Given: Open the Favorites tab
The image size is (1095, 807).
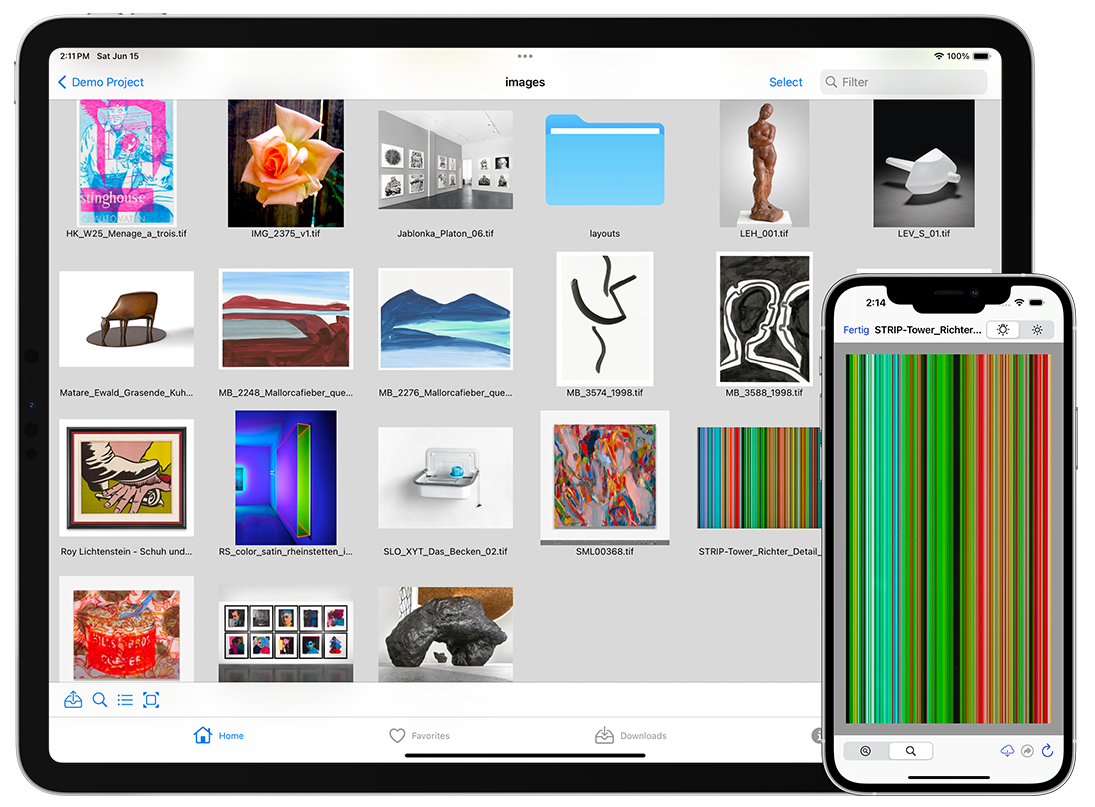Looking at the screenshot, I should coord(420,735).
